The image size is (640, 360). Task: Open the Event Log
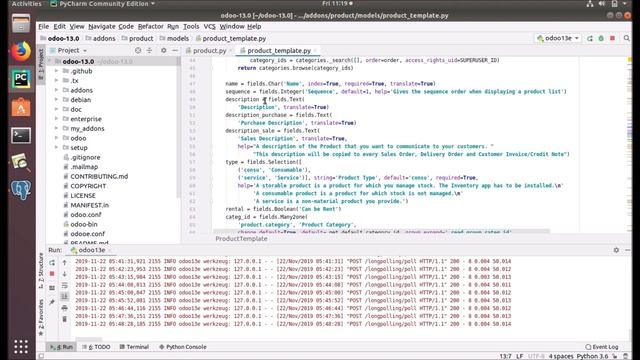point(602,347)
